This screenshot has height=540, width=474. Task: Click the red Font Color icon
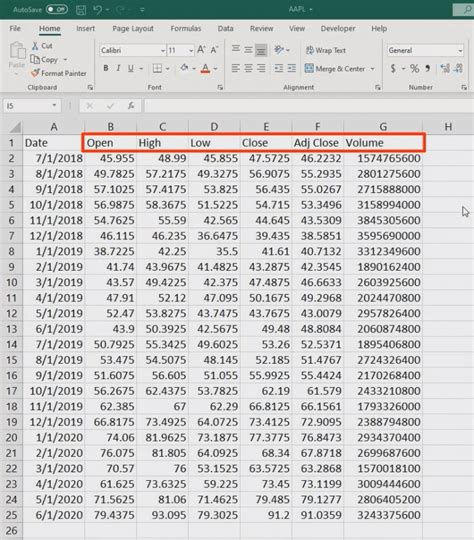(205, 69)
